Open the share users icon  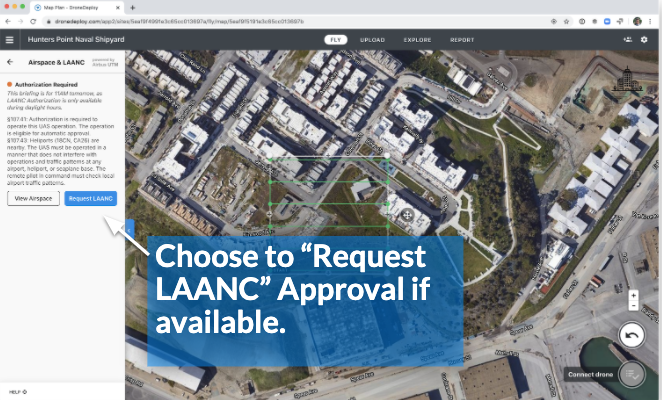pyautogui.click(x=628, y=39)
